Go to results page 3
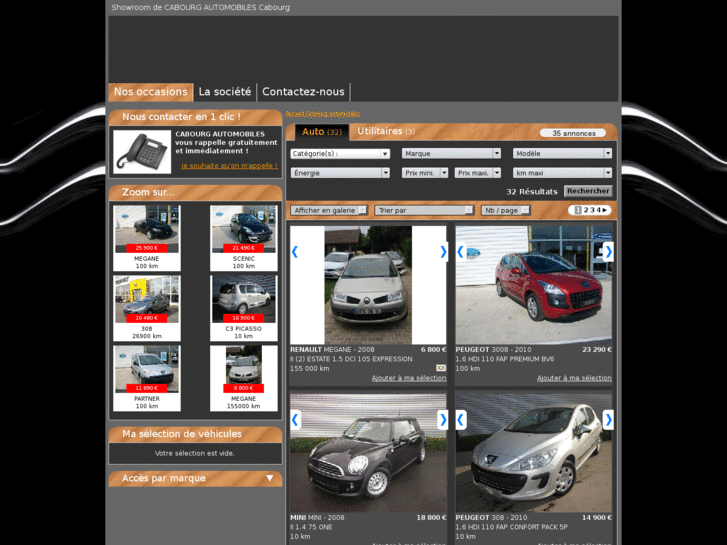The height and width of the screenshot is (545, 727). [592, 210]
